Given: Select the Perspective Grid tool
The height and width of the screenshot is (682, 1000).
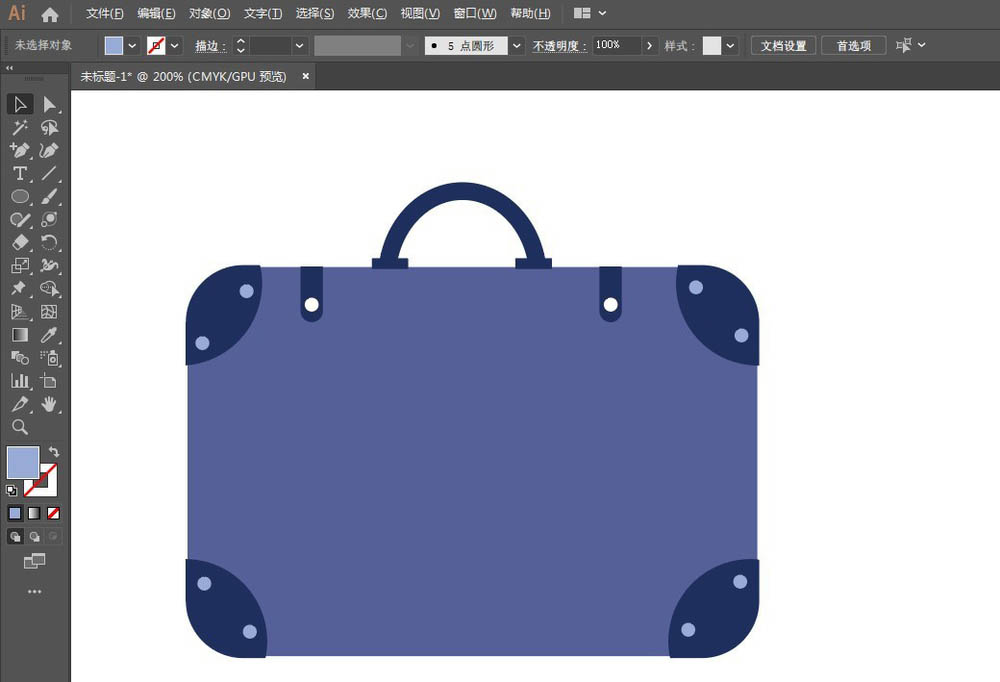Looking at the screenshot, I should (x=20, y=311).
